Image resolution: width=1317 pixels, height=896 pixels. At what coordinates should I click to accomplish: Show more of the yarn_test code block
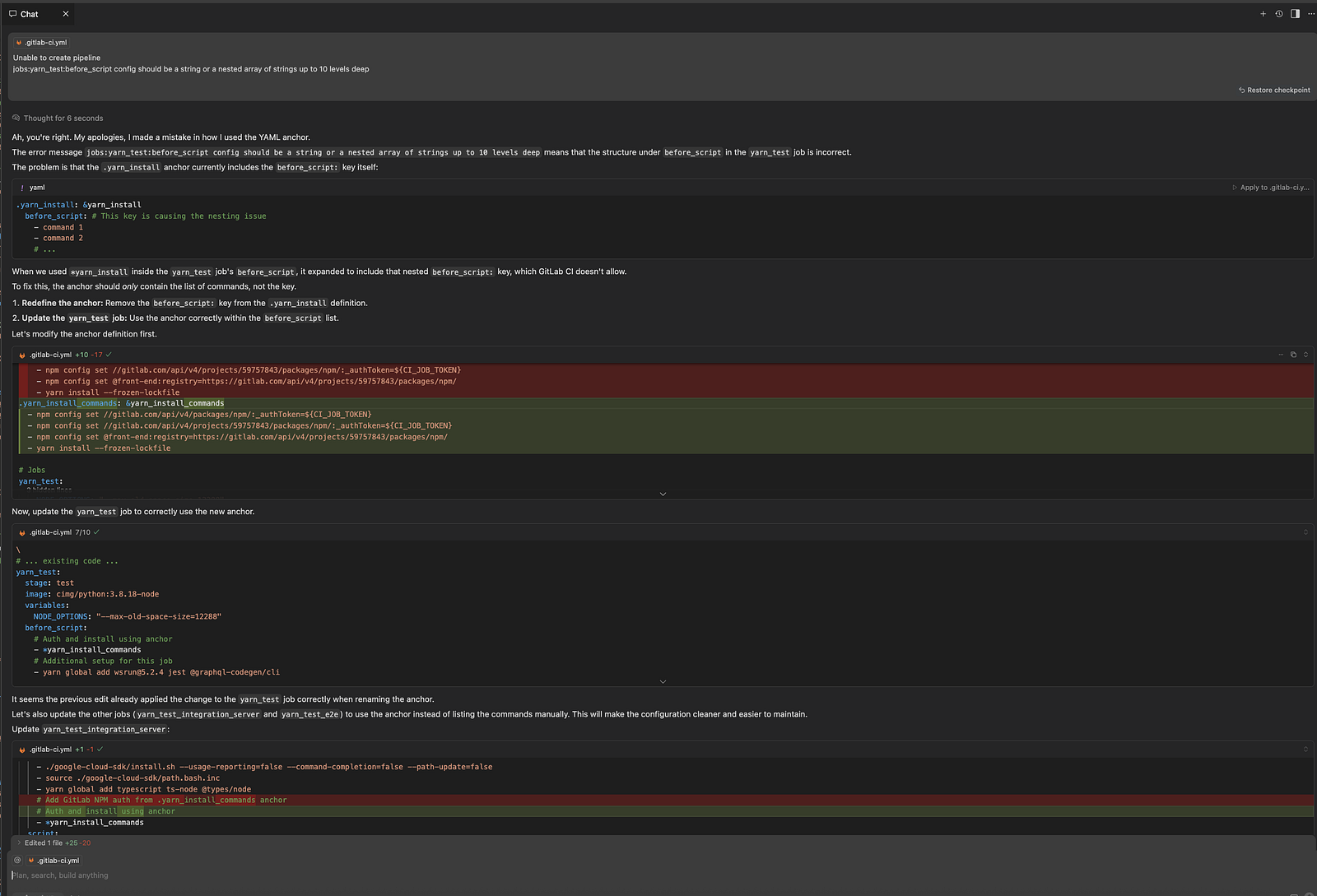pyautogui.click(x=663, y=682)
